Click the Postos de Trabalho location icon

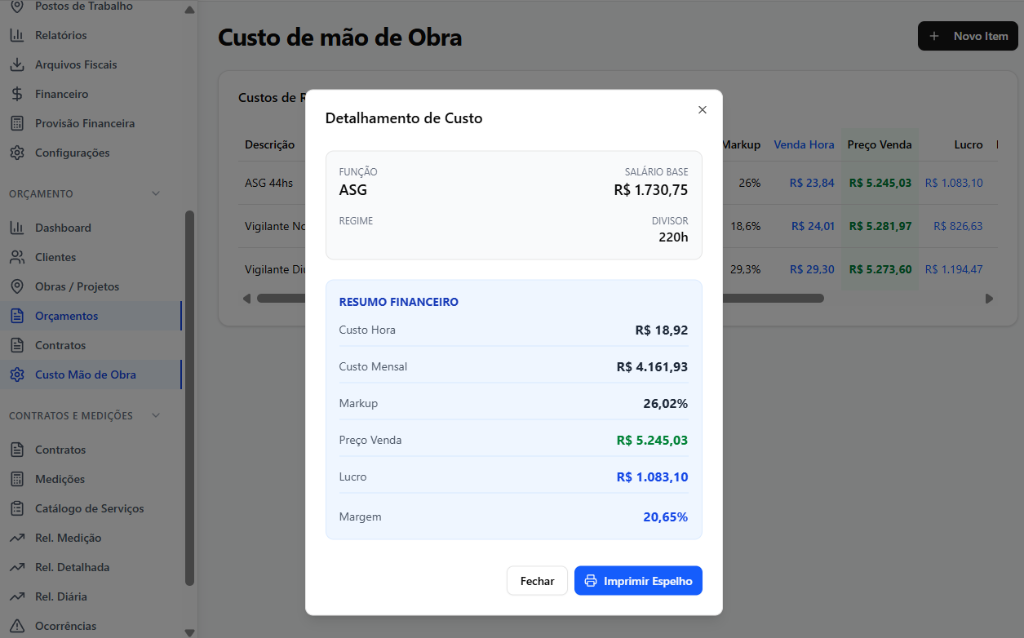(x=17, y=7)
